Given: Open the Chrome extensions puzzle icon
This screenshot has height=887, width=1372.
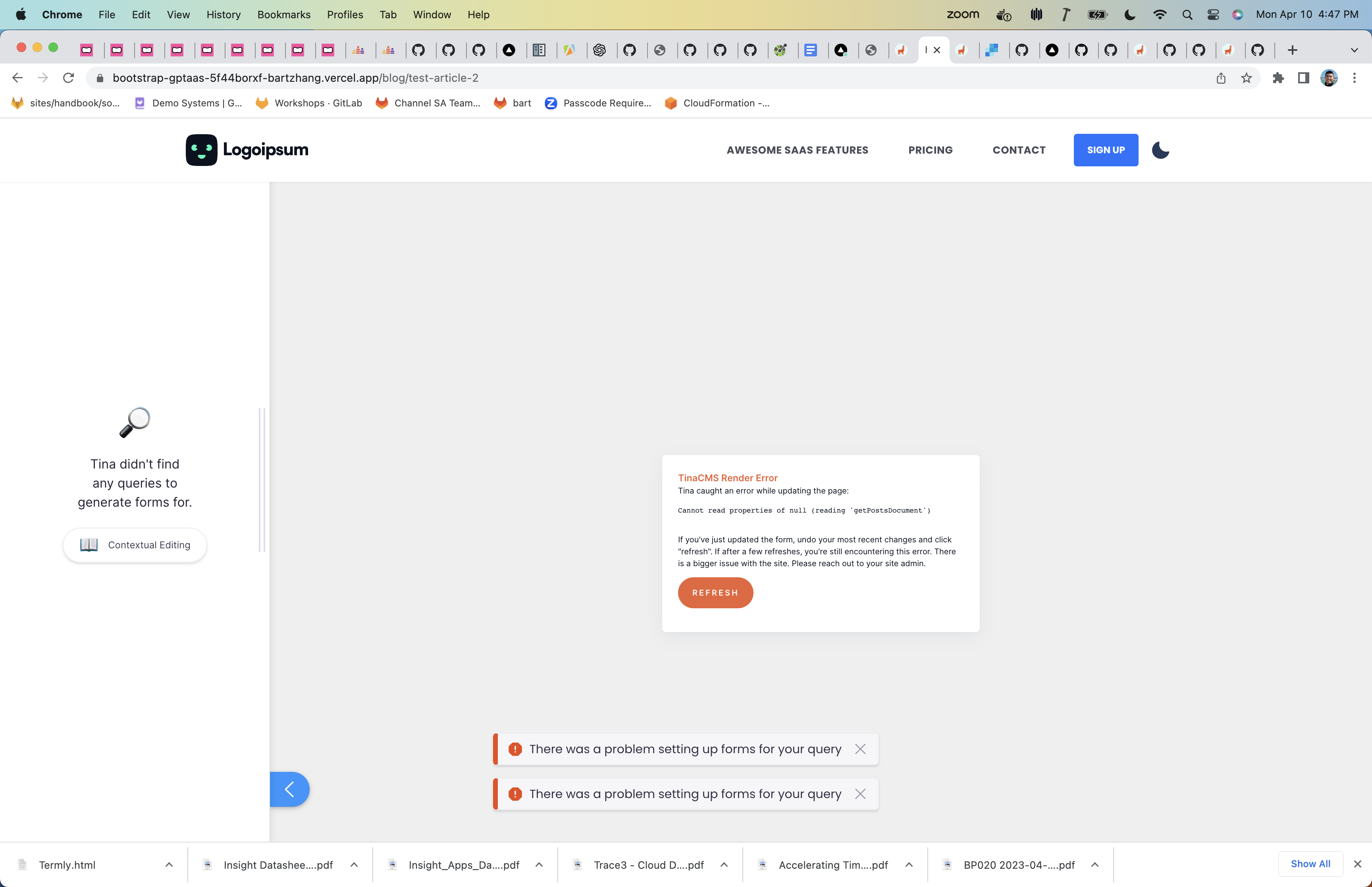Looking at the screenshot, I should tap(1279, 78).
